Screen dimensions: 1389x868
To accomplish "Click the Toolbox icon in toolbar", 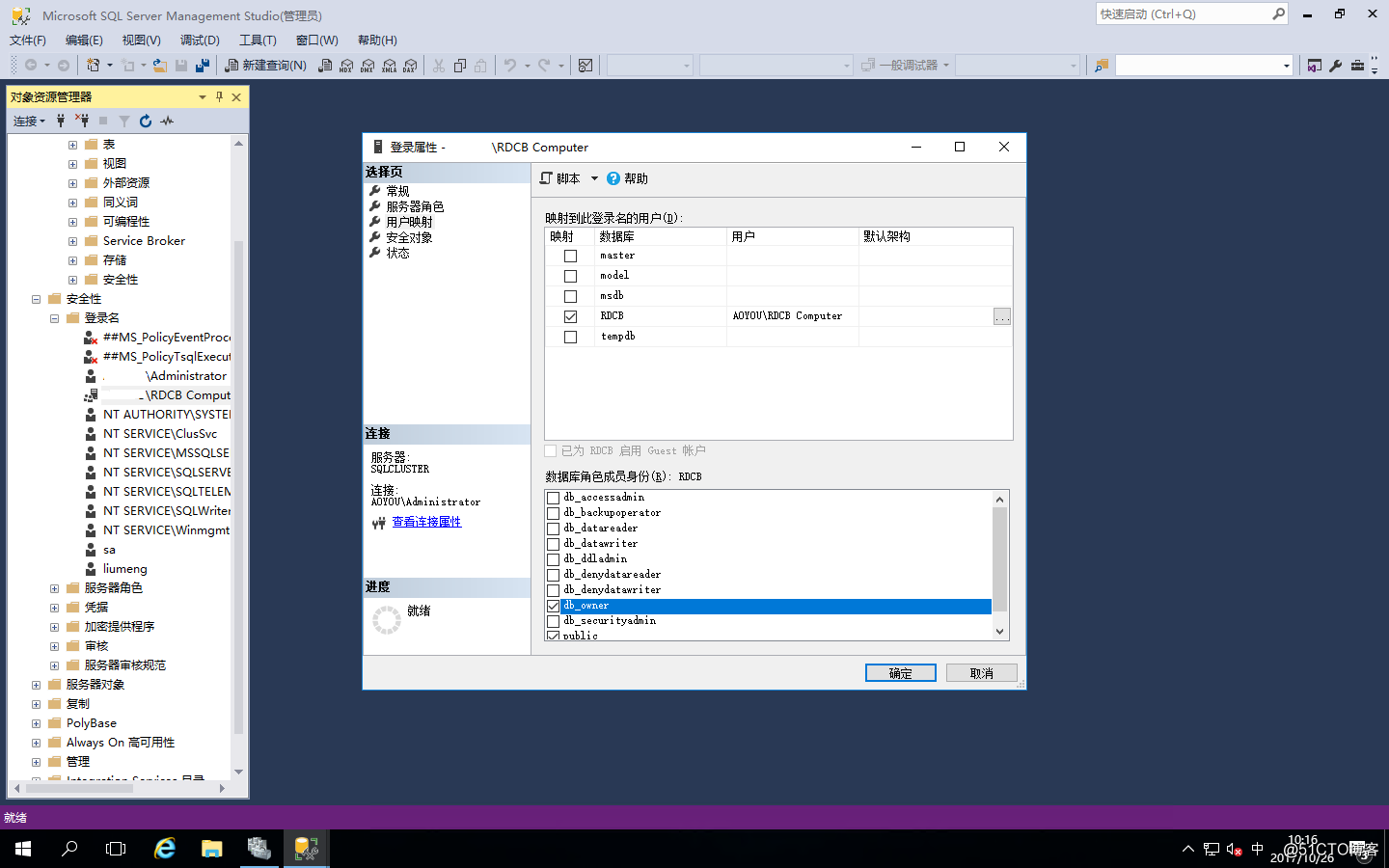I will pyautogui.click(x=1357, y=66).
